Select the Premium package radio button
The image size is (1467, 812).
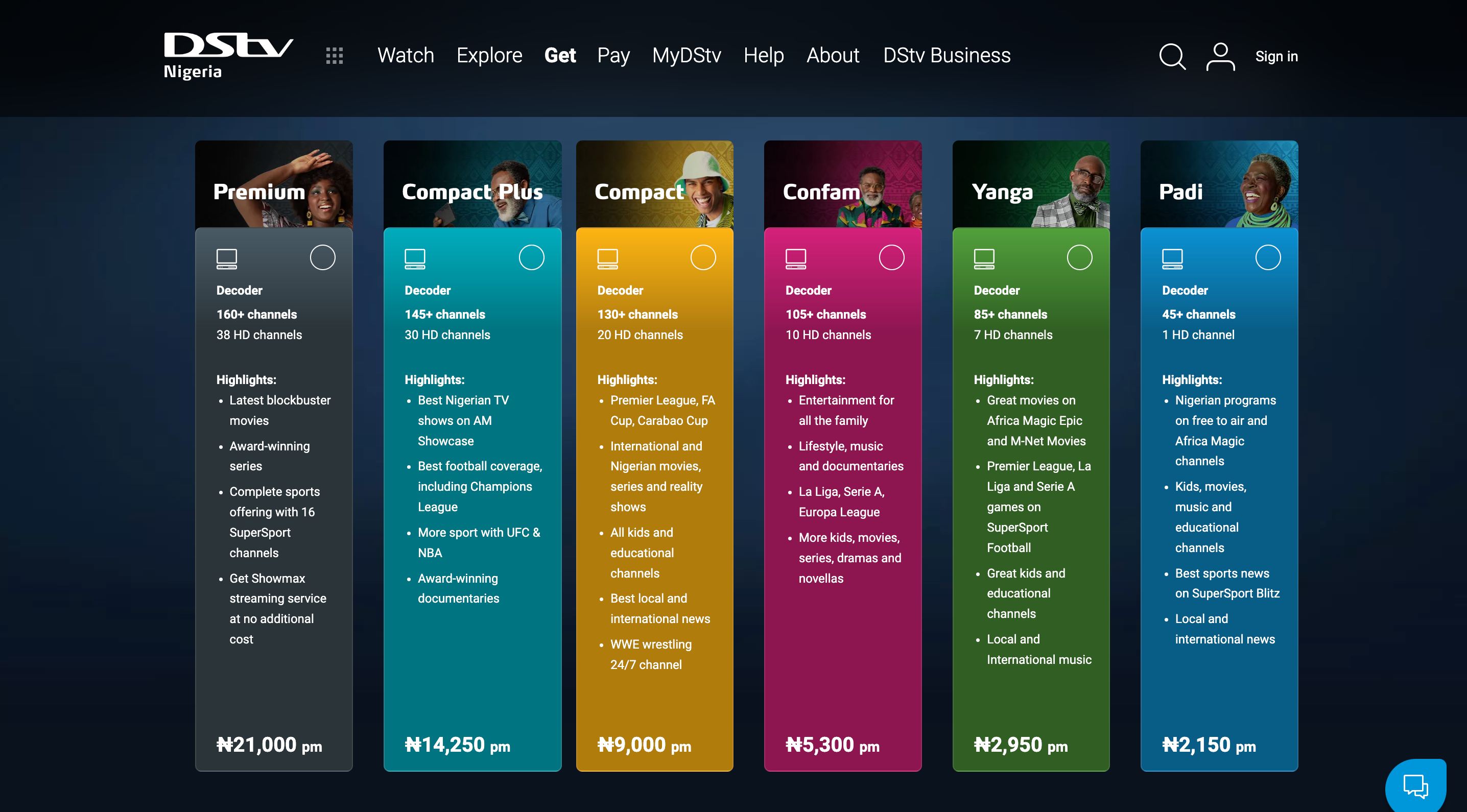pos(322,257)
